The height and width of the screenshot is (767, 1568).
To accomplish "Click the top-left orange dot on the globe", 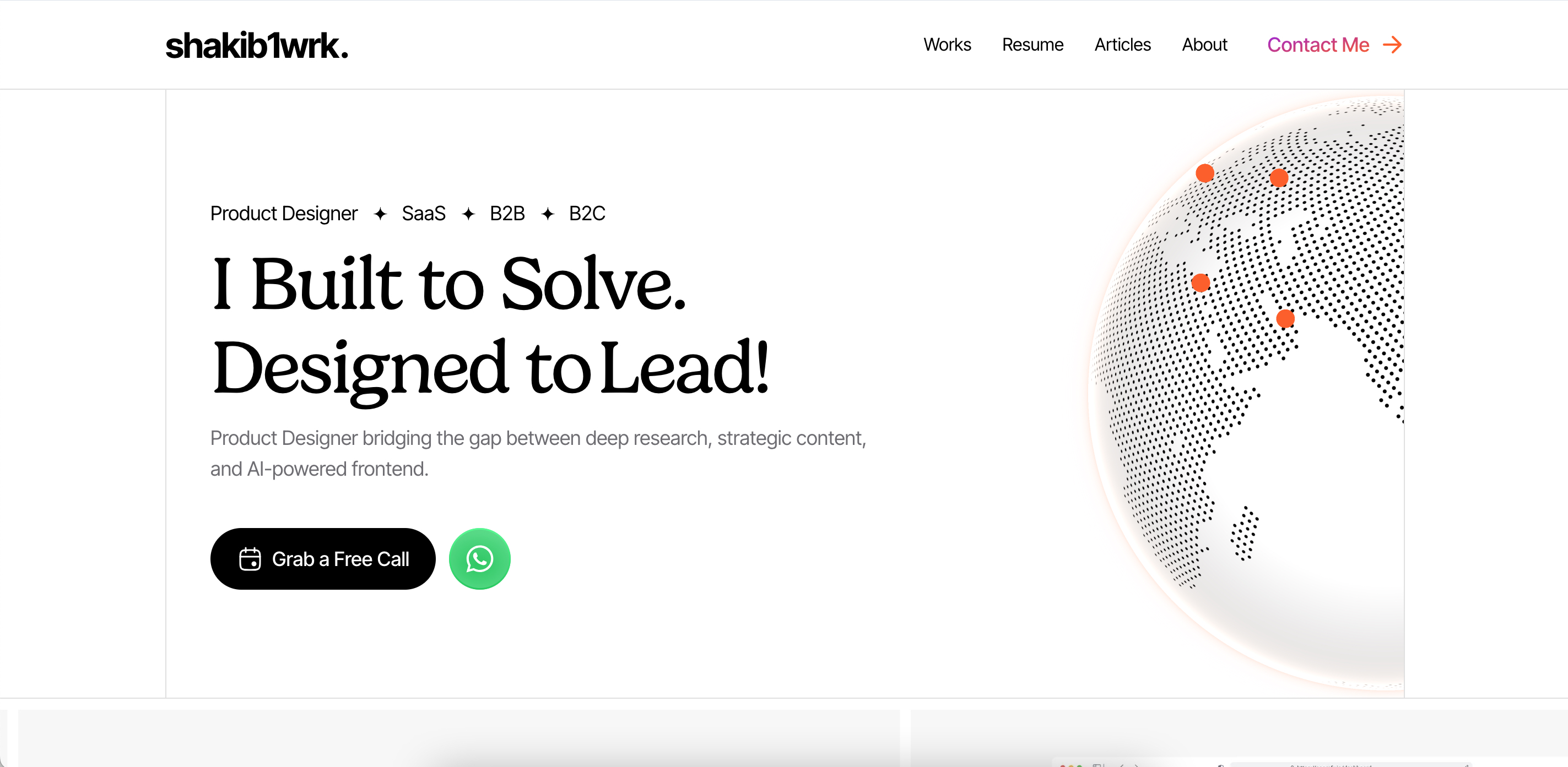I will click(x=1204, y=173).
